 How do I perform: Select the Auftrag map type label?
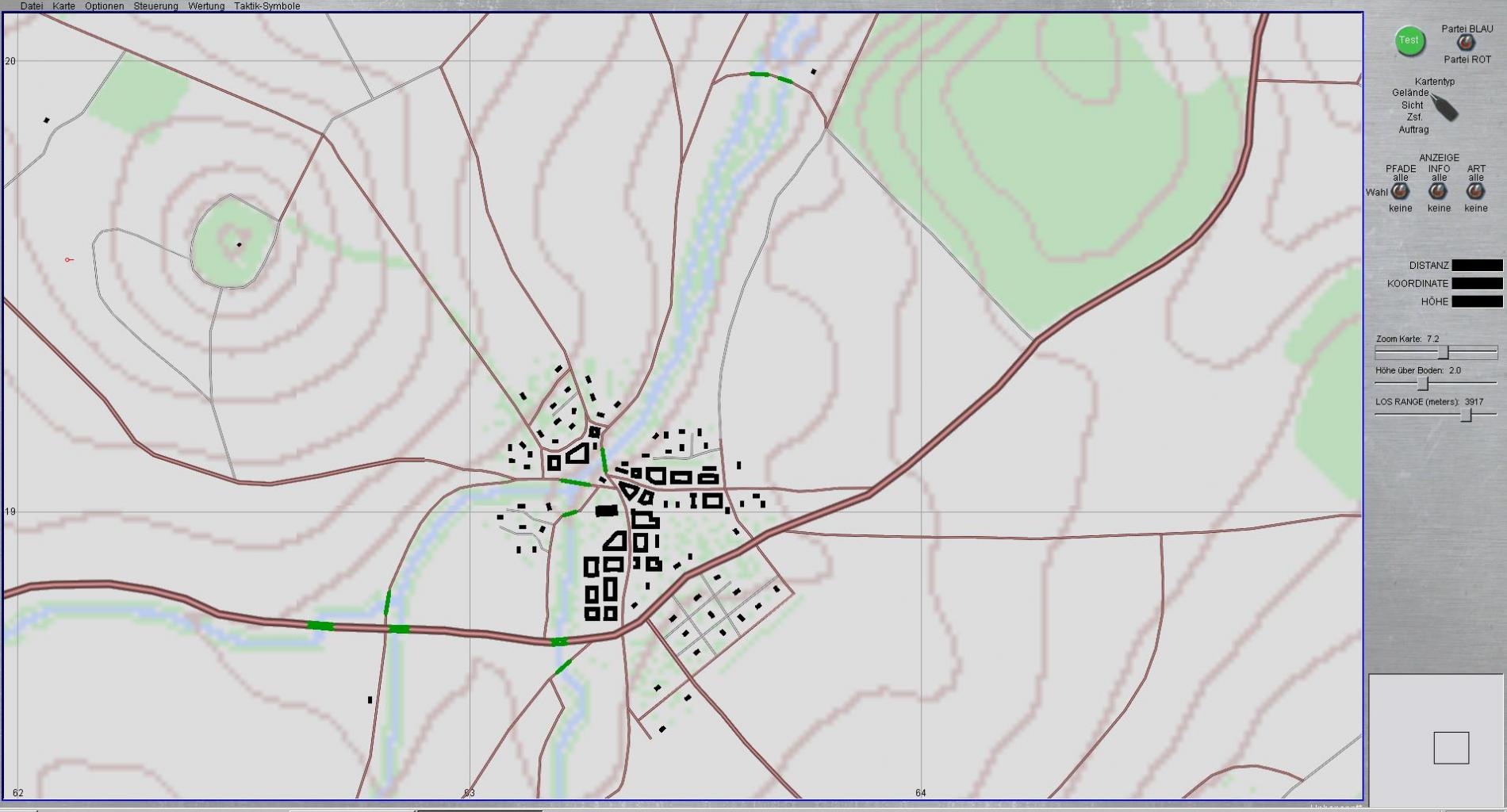click(x=1413, y=129)
